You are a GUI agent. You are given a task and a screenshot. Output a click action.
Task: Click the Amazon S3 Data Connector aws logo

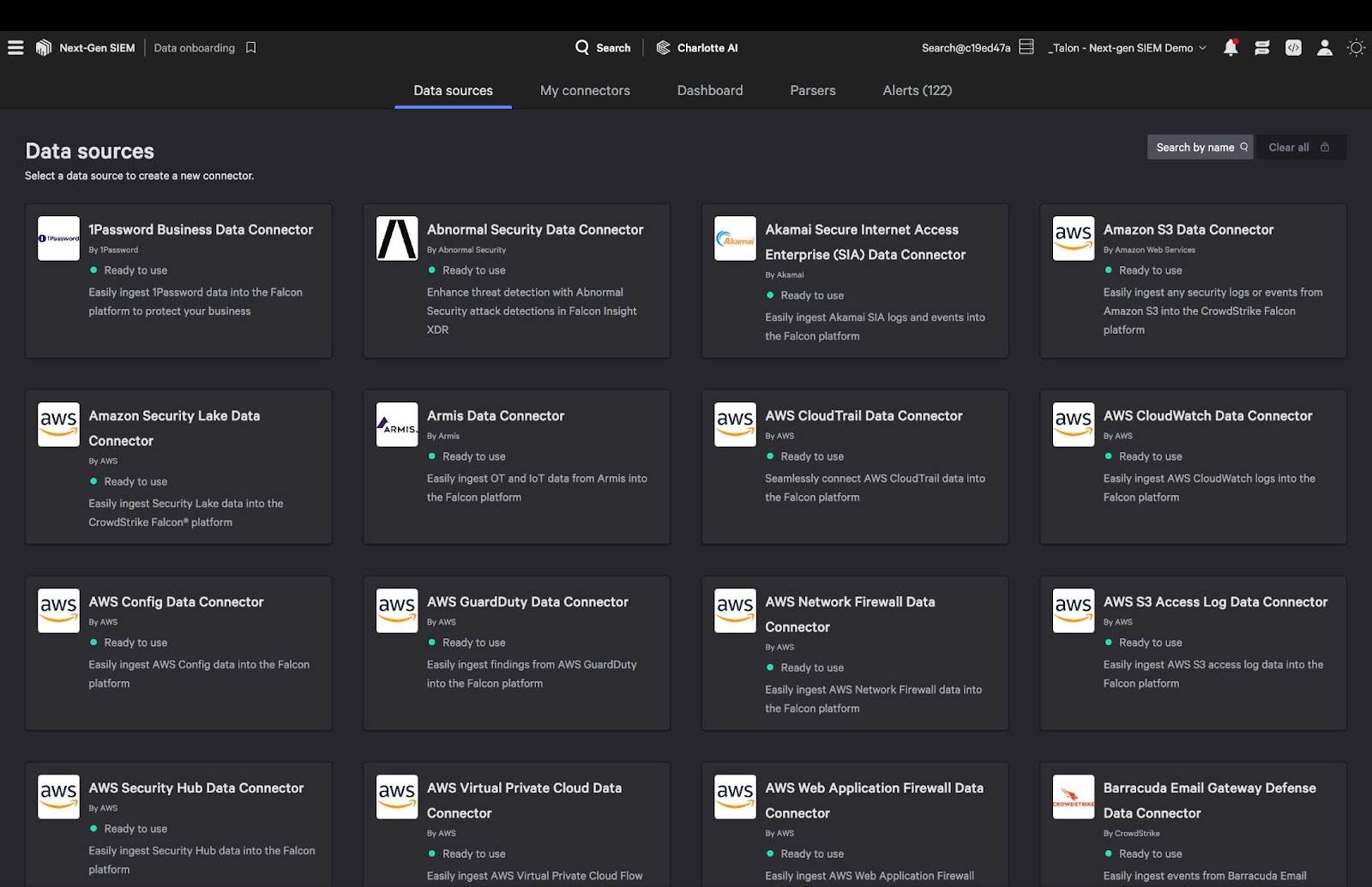point(1074,238)
